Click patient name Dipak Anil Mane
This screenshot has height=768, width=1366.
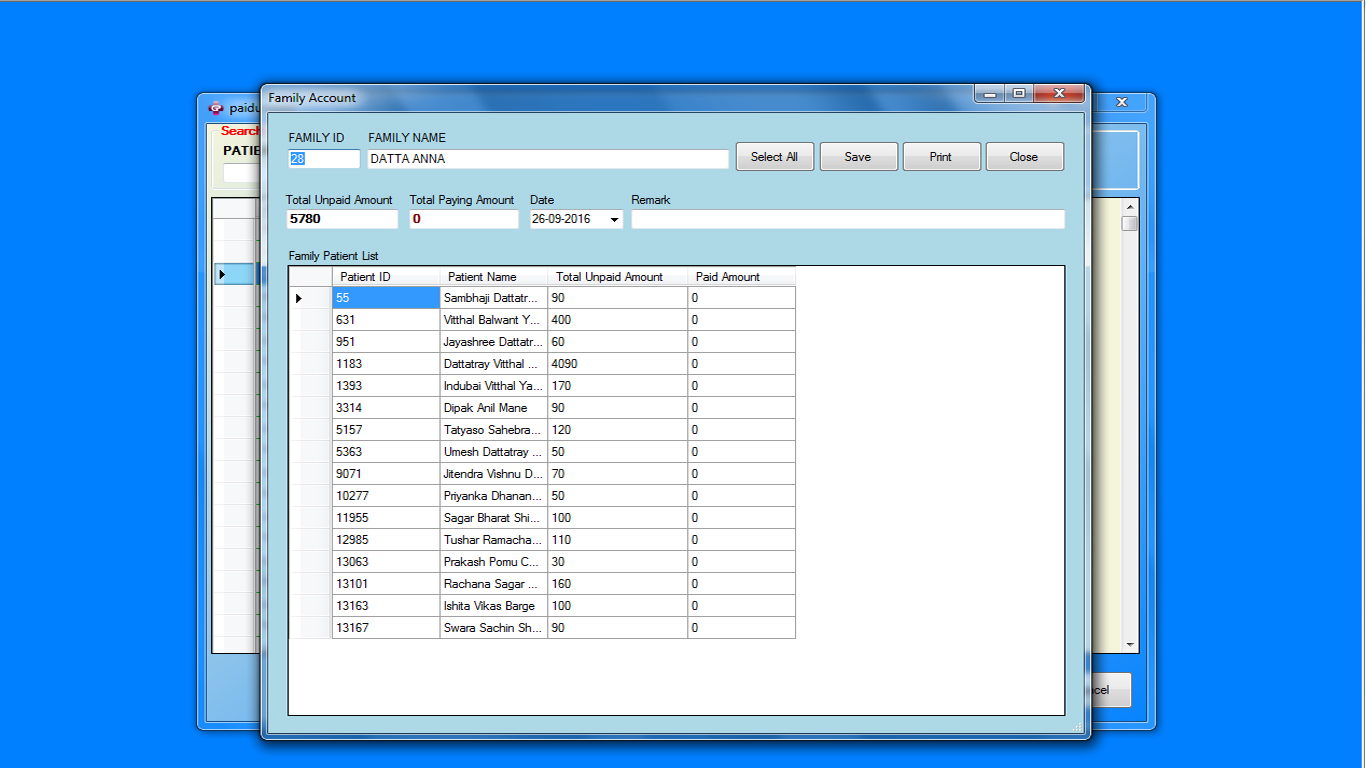point(494,408)
